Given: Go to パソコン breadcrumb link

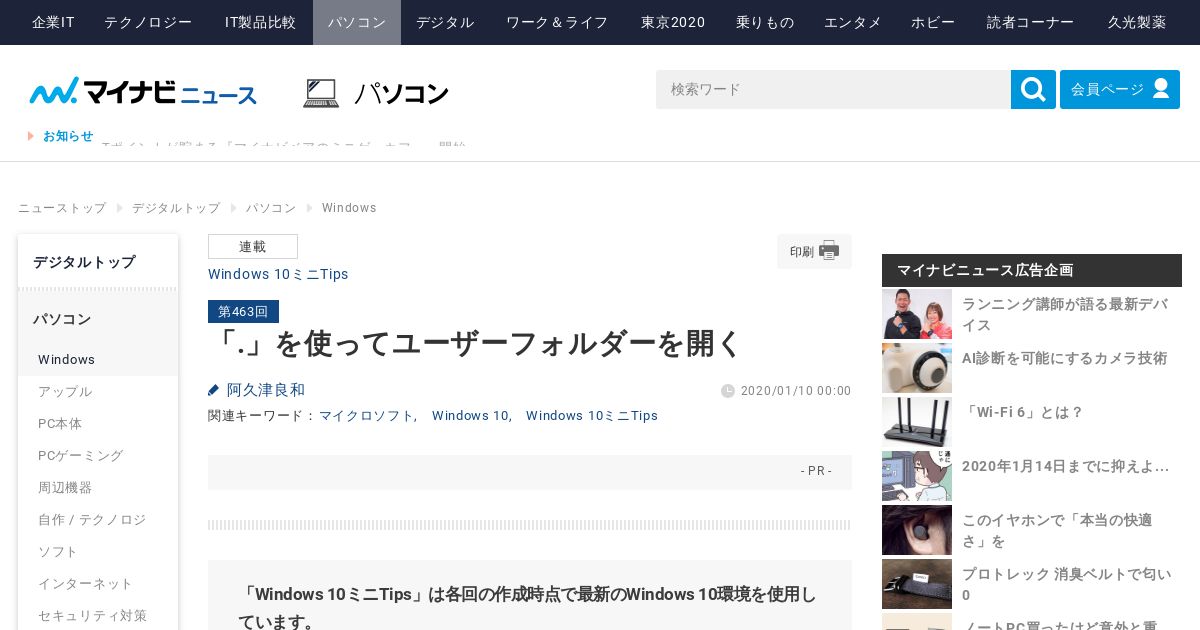Looking at the screenshot, I should coord(271,208).
